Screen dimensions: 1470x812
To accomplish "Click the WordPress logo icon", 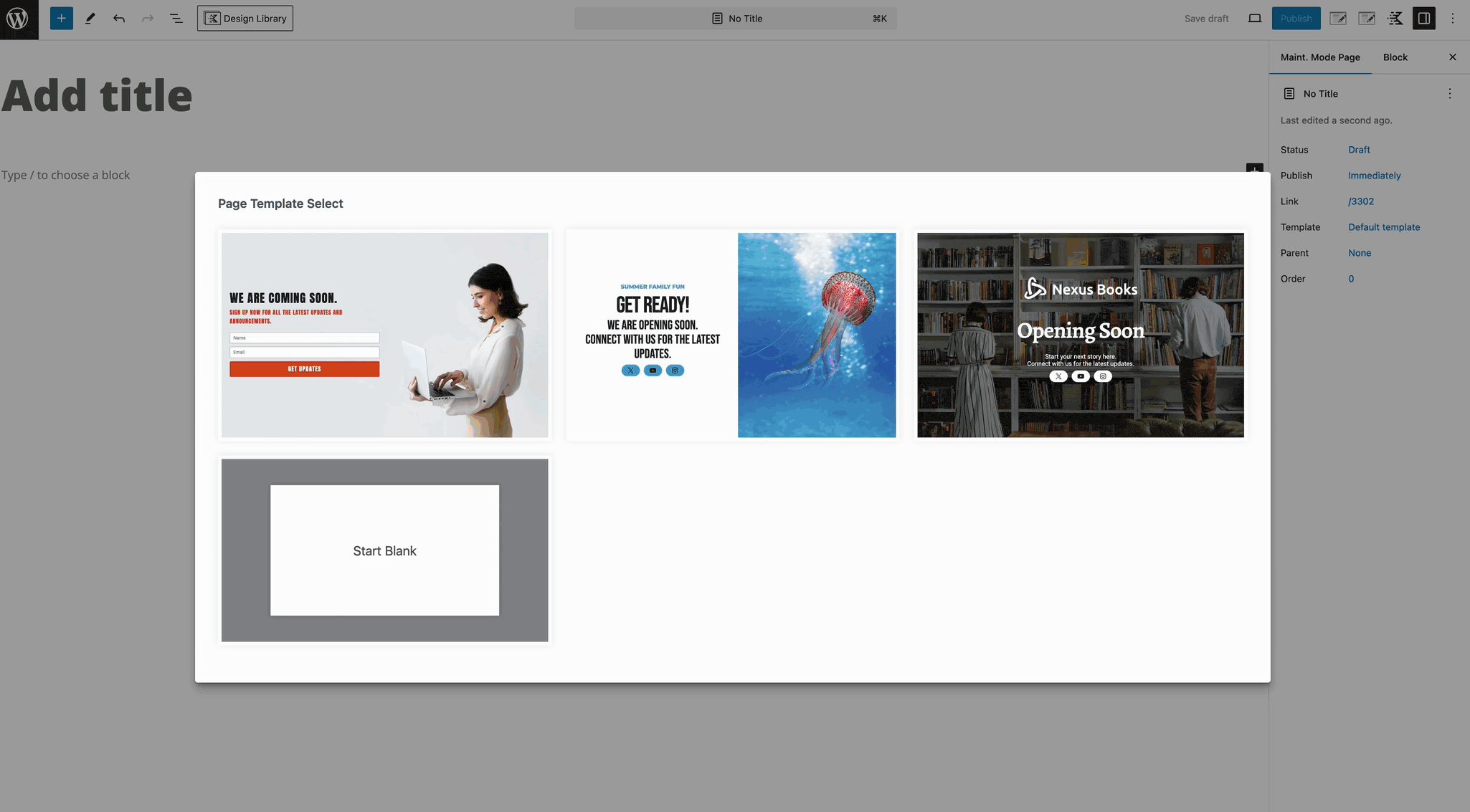I will (19, 19).
